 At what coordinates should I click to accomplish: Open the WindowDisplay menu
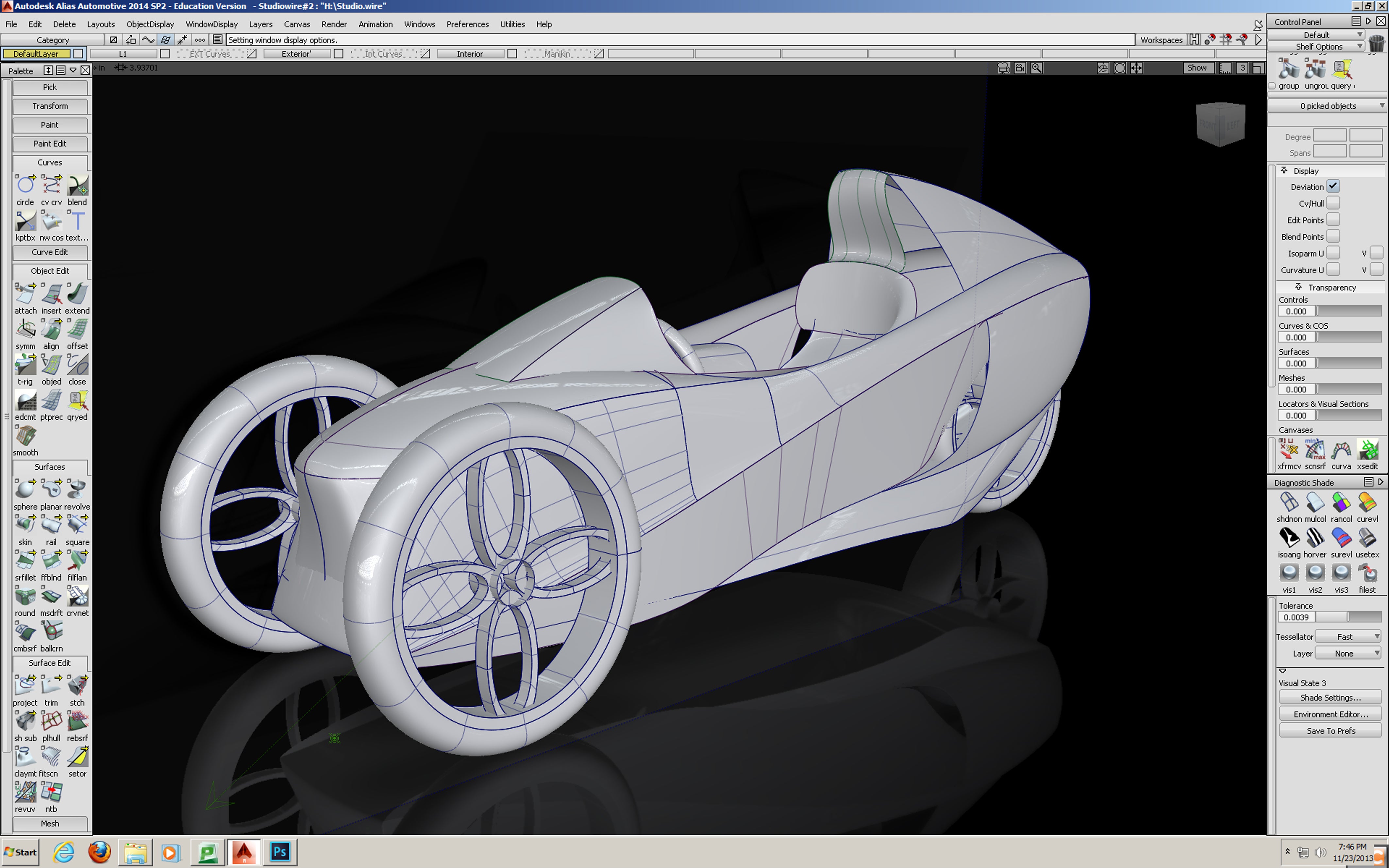211,24
